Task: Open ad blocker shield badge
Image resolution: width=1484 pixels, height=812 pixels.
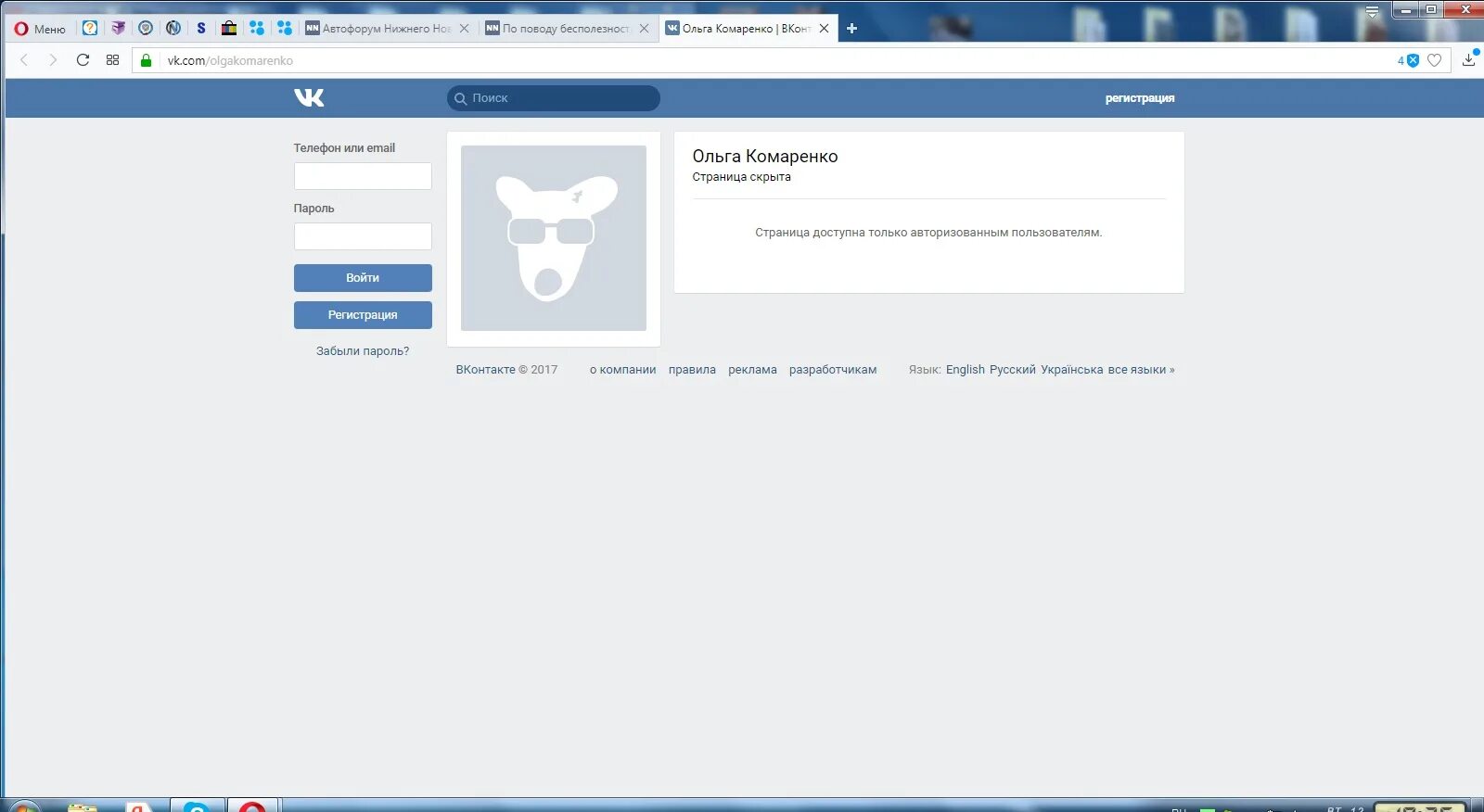Action: pos(1409,60)
